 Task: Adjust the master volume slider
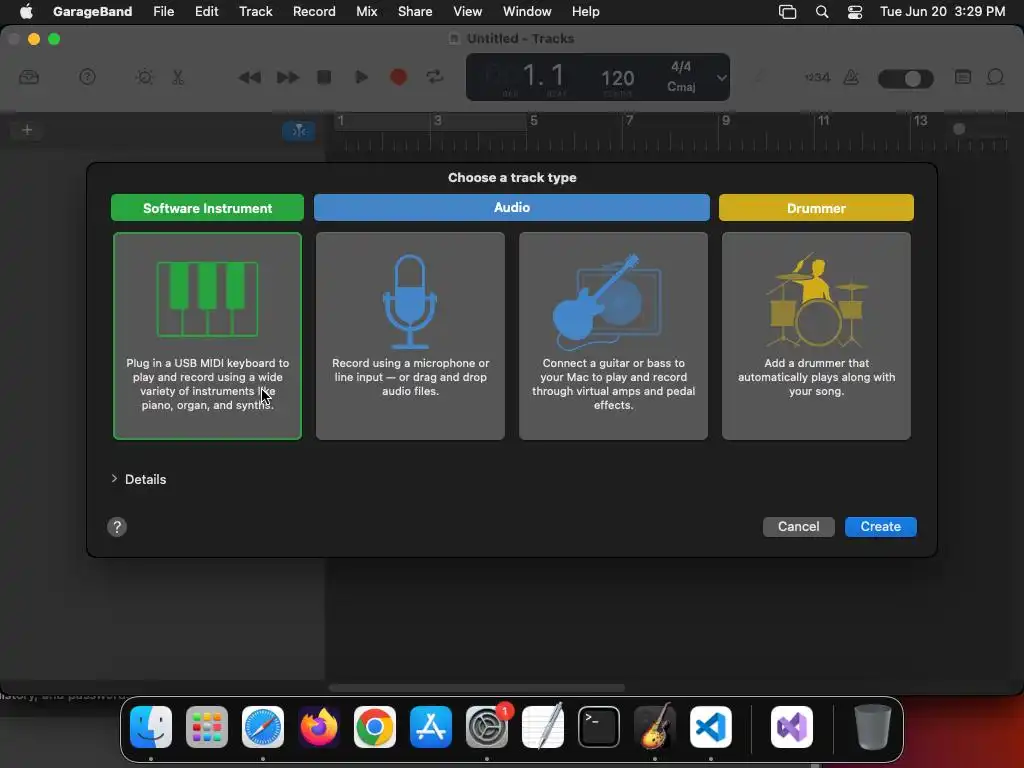(906, 78)
